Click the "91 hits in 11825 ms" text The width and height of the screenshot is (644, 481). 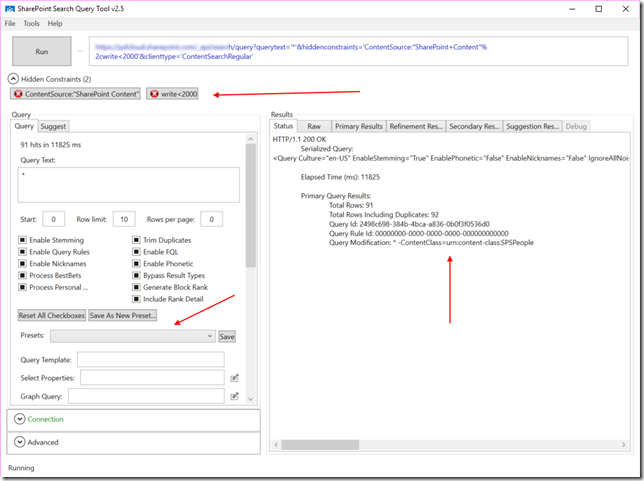pyautogui.click(x=51, y=145)
